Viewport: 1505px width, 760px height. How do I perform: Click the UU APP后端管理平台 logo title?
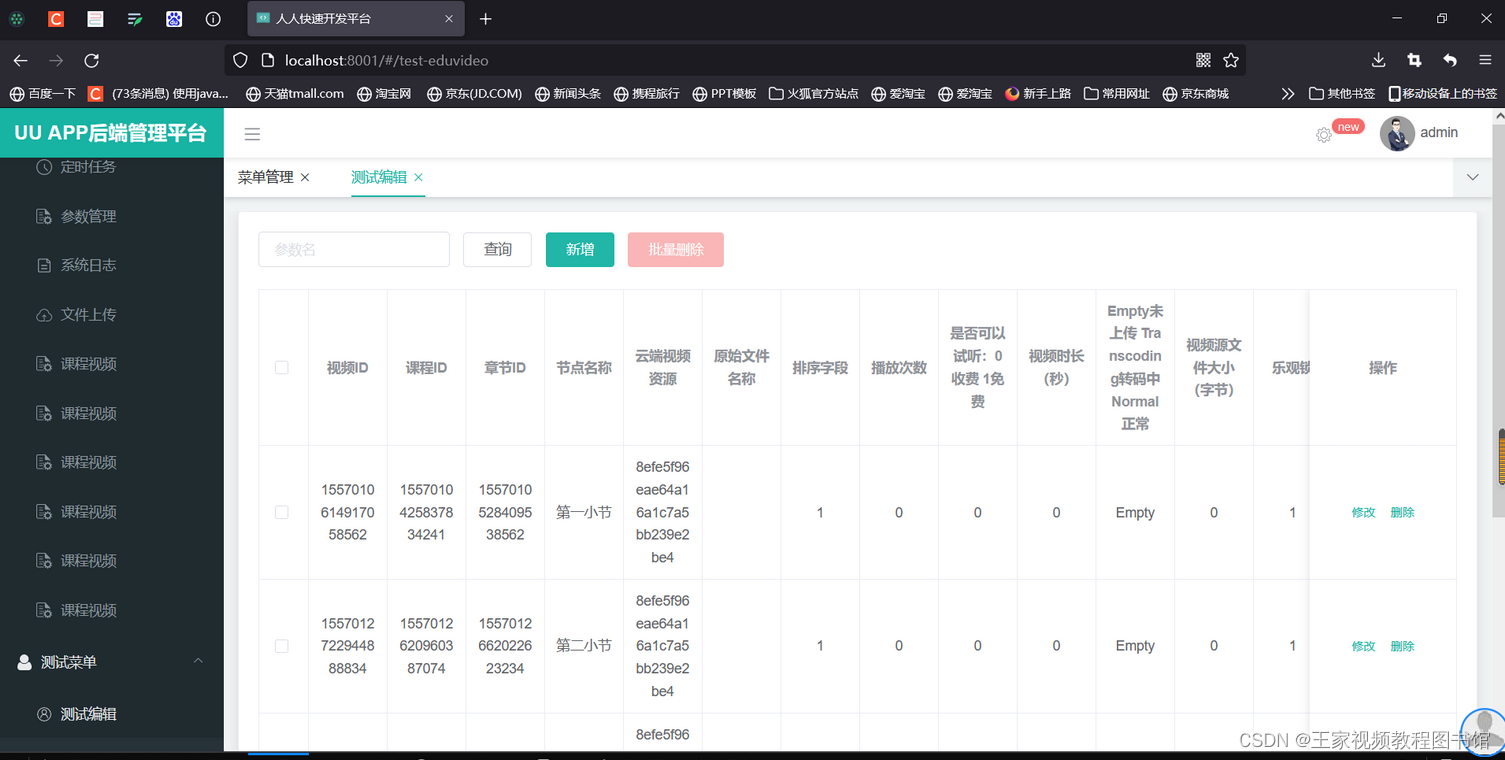click(x=111, y=133)
